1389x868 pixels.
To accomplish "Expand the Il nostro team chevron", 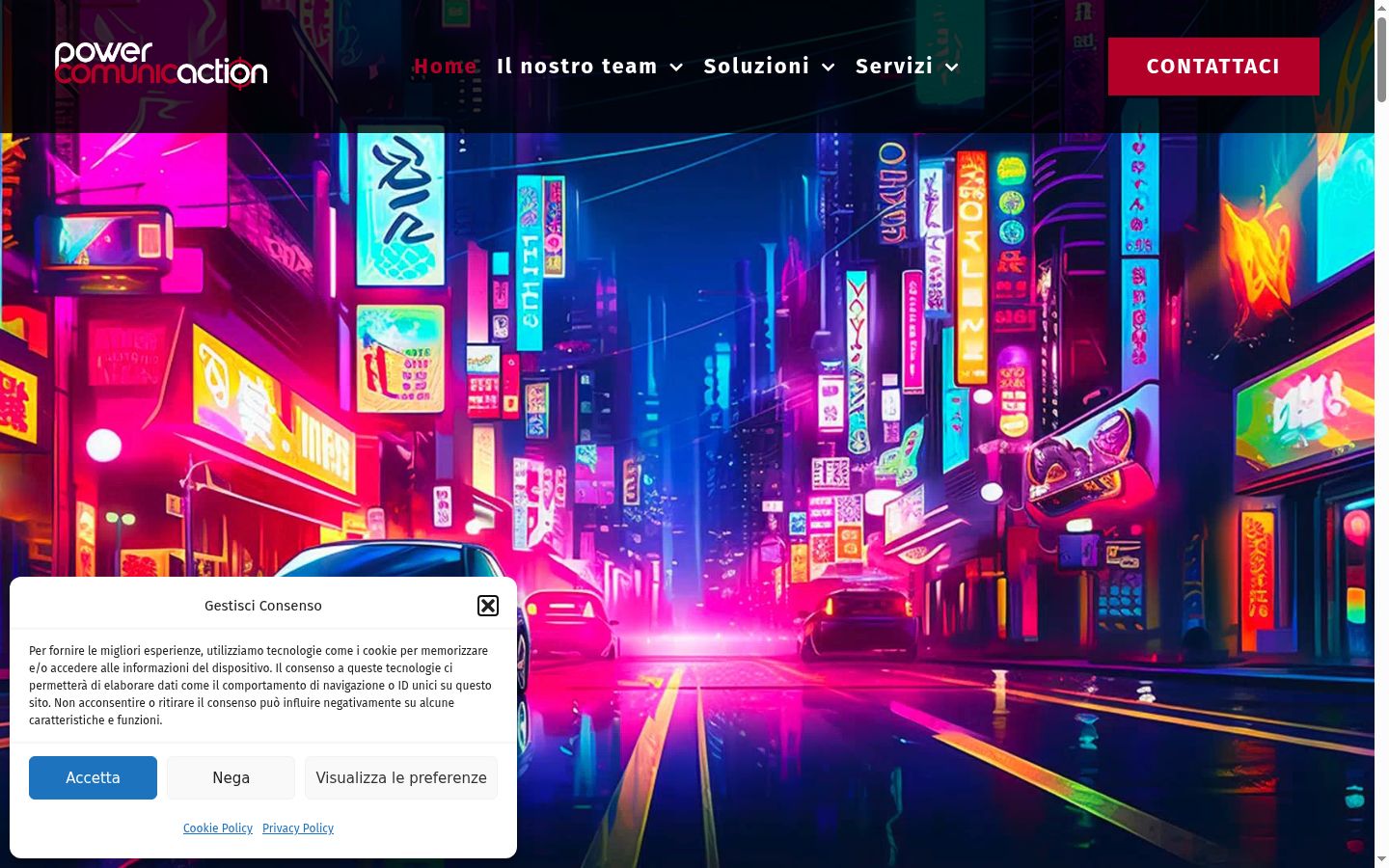I will [x=676, y=67].
